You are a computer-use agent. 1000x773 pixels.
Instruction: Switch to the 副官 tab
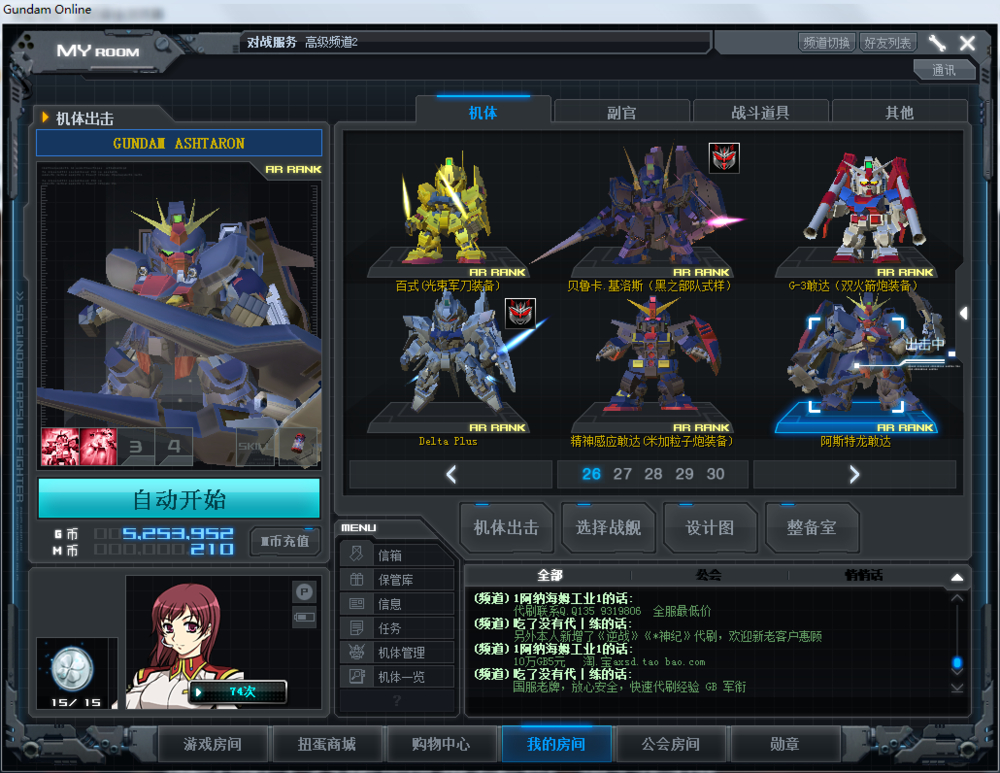click(x=621, y=113)
